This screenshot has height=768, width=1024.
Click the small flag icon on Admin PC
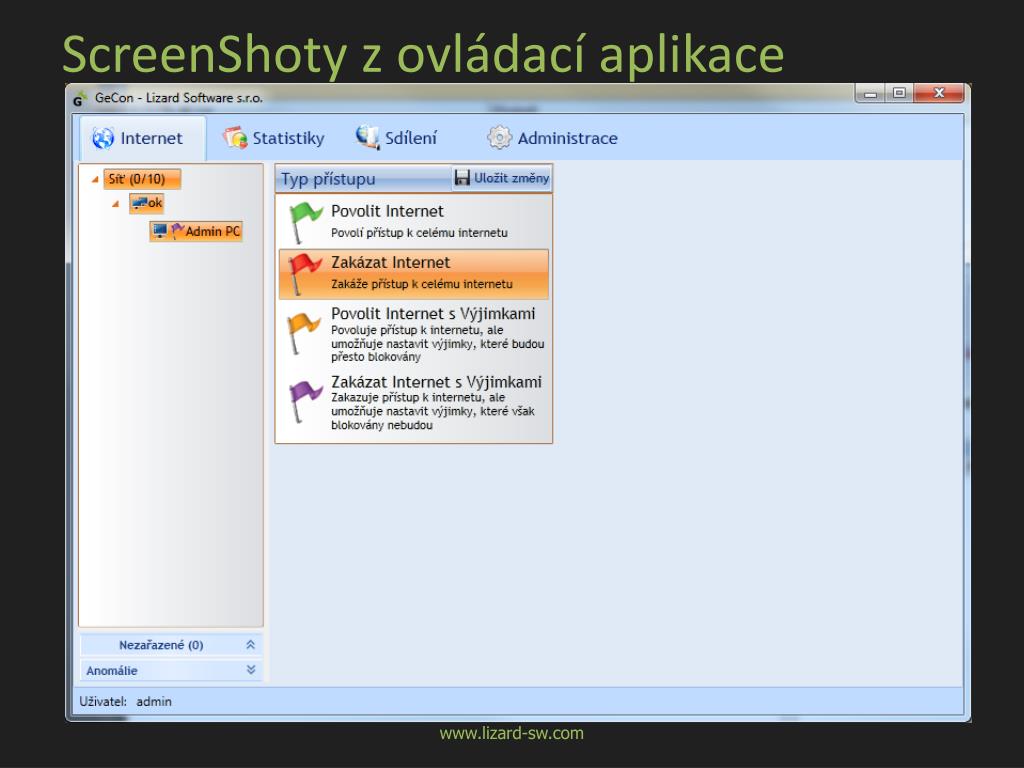point(178,231)
